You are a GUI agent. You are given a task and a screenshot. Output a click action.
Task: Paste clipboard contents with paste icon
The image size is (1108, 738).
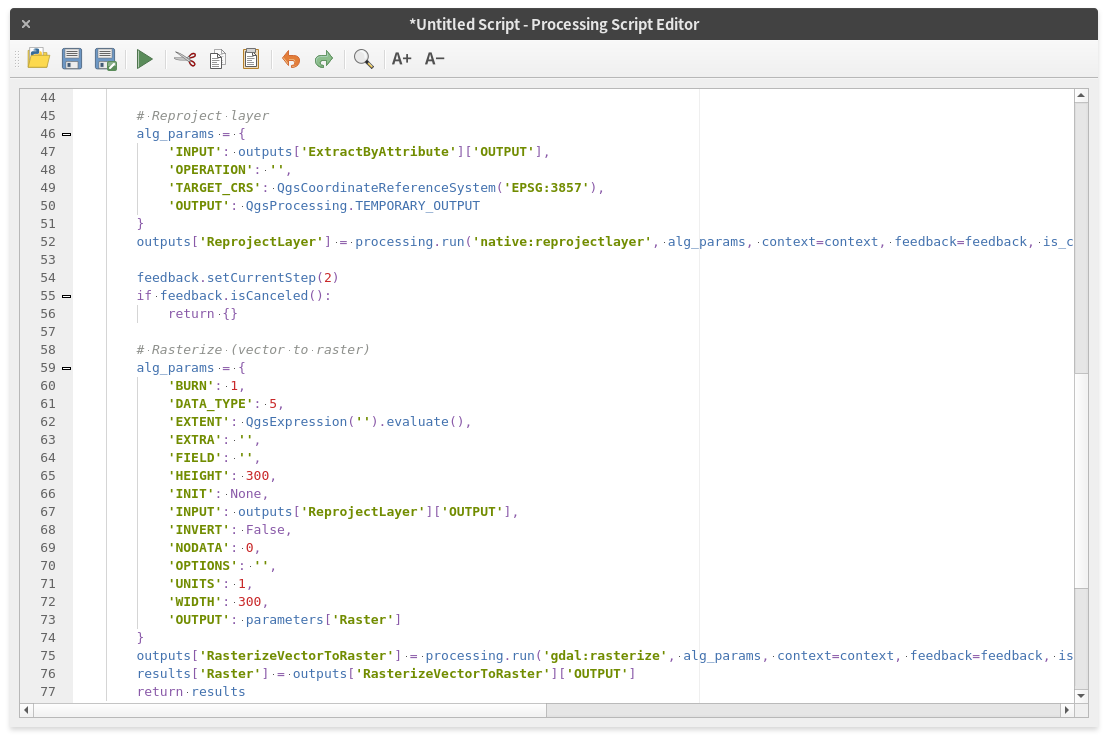(250, 59)
